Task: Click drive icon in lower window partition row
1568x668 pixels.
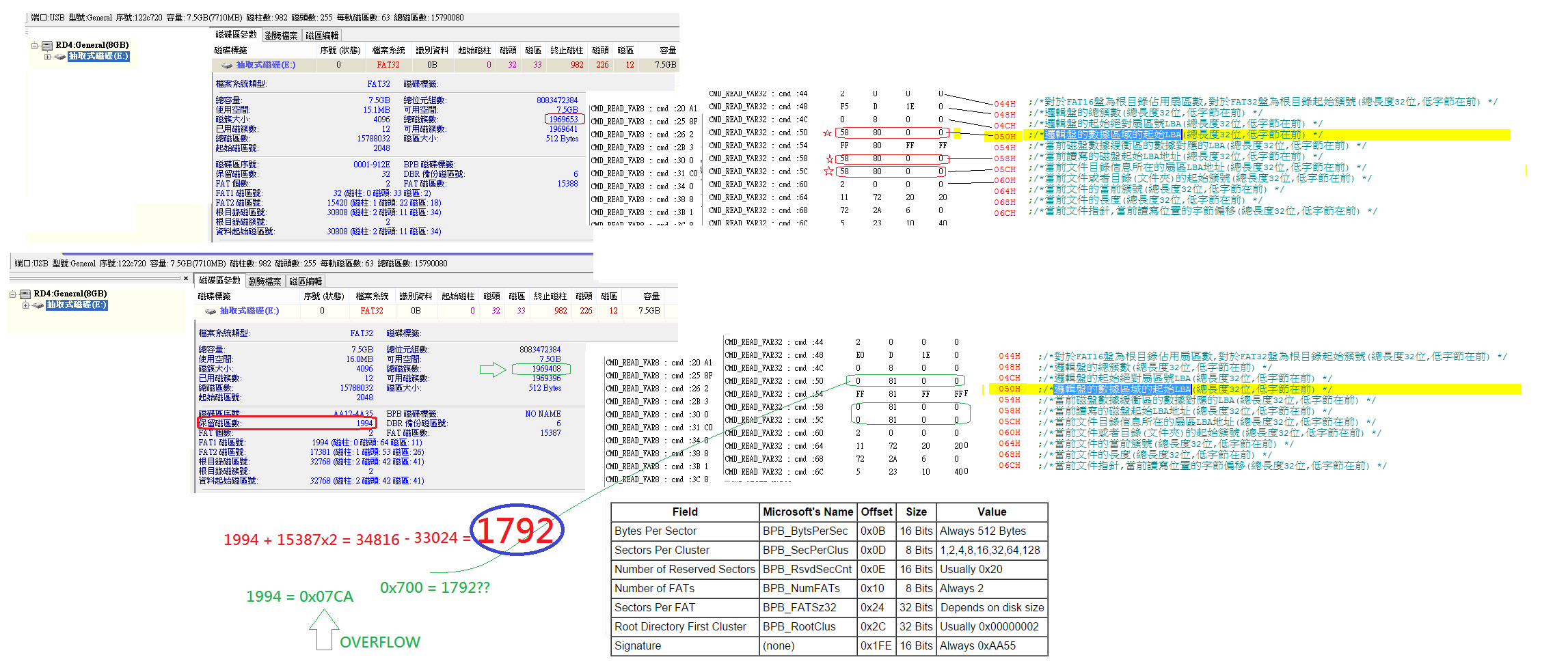Action: (211, 311)
